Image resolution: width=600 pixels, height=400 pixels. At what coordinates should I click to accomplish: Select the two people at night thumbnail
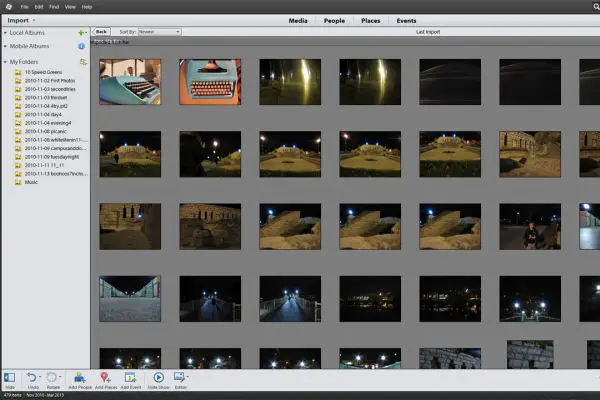click(530, 226)
